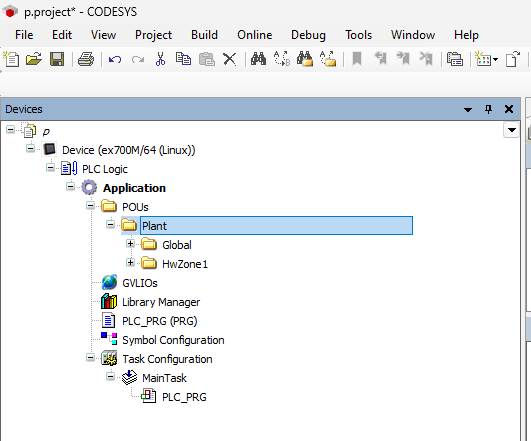Click the Toggle bookmark flag icon
Image resolution: width=531 pixels, height=441 pixels.
[x=357, y=59]
